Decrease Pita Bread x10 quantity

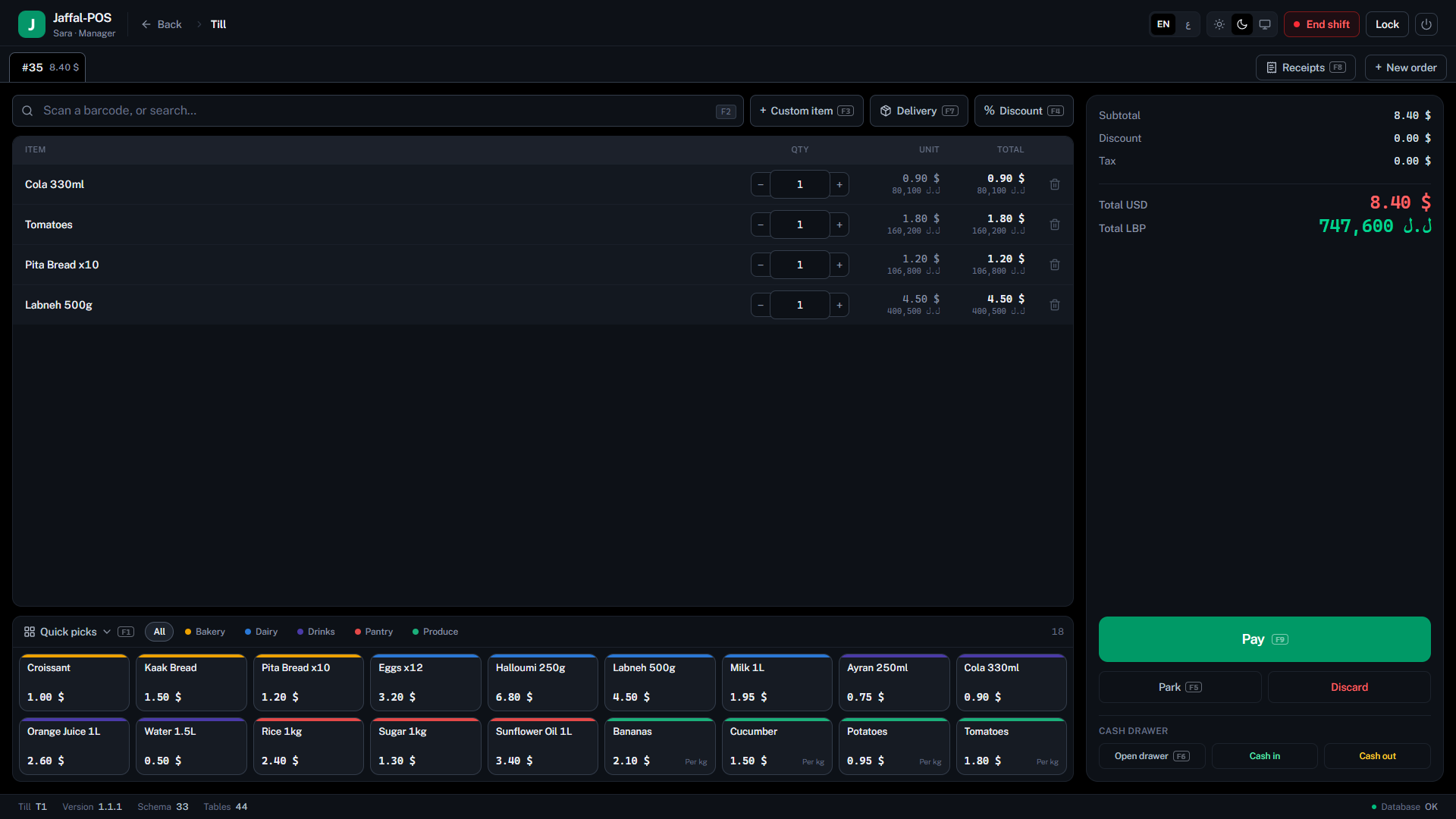761,265
